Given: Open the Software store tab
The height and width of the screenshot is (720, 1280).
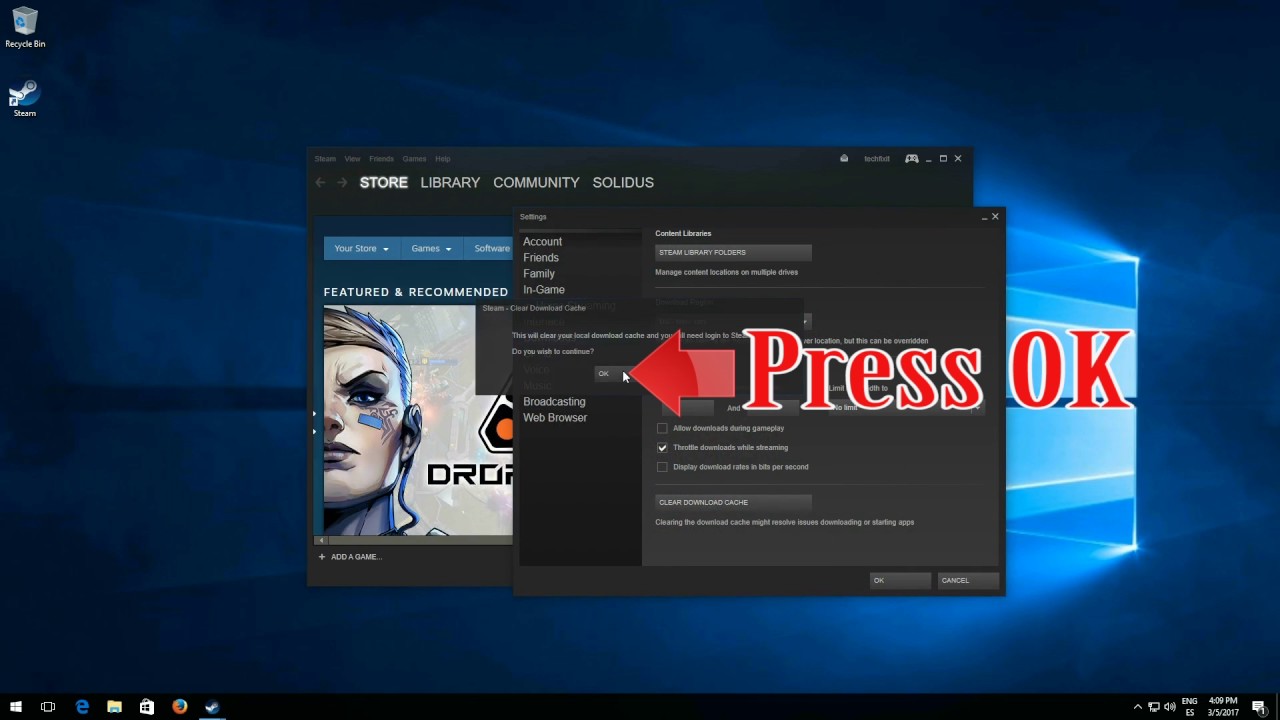Looking at the screenshot, I should (x=491, y=248).
